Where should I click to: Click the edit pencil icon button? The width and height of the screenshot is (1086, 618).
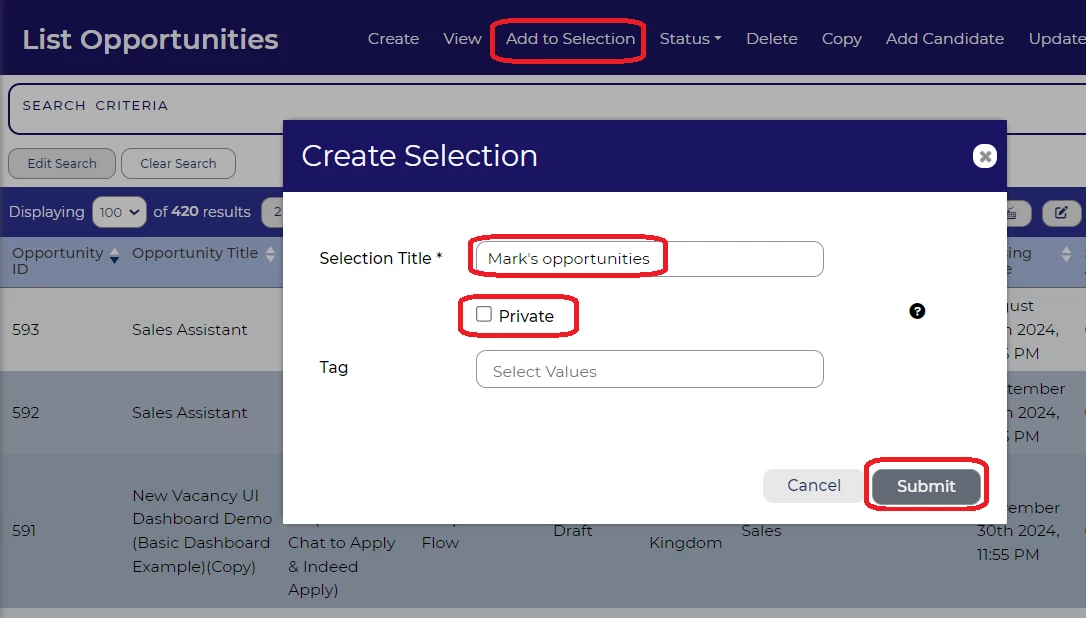[x=1061, y=212]
